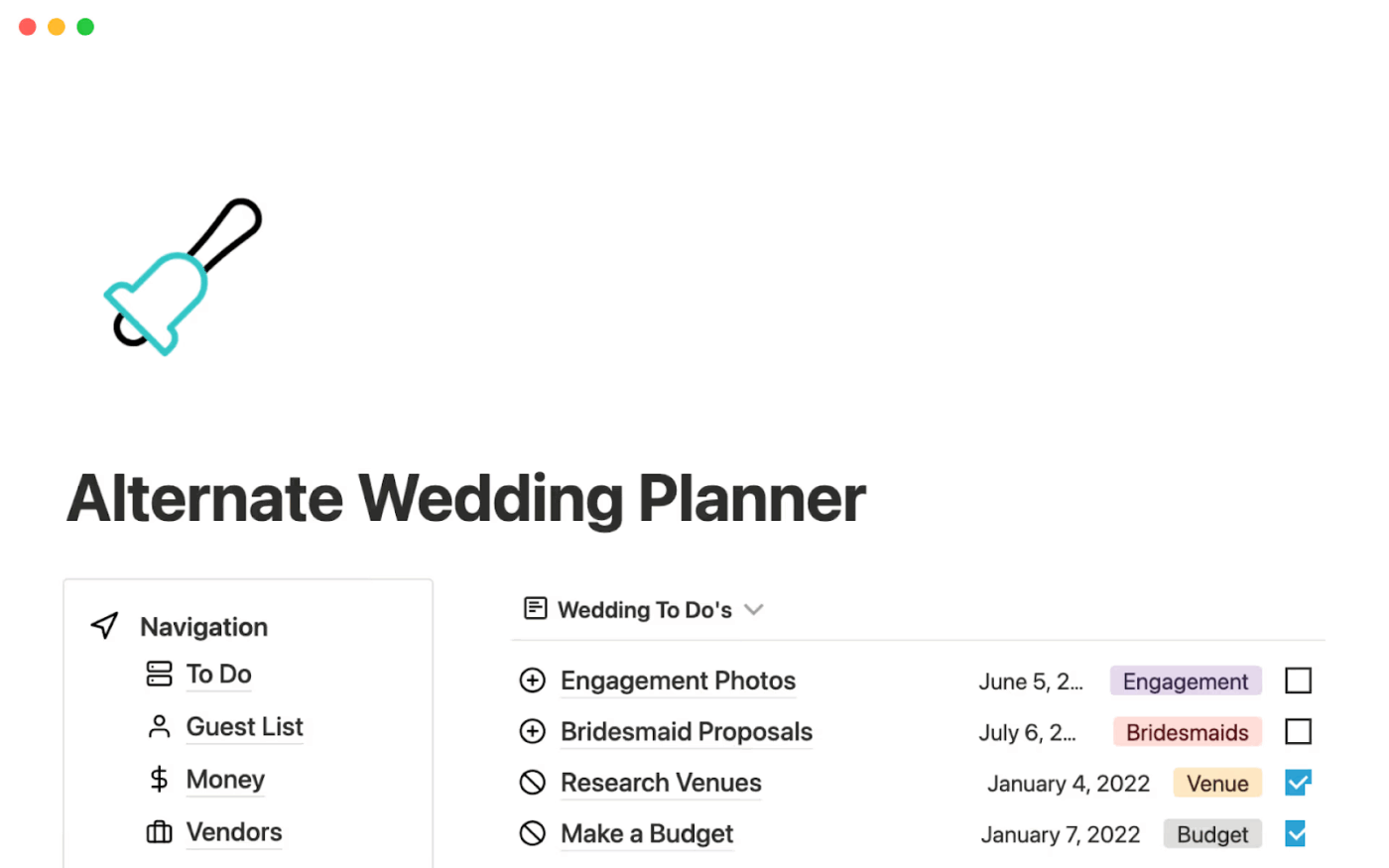Click the To Do card icon in Navigation
Screen dimensions: 1389x868
point(159,675)
